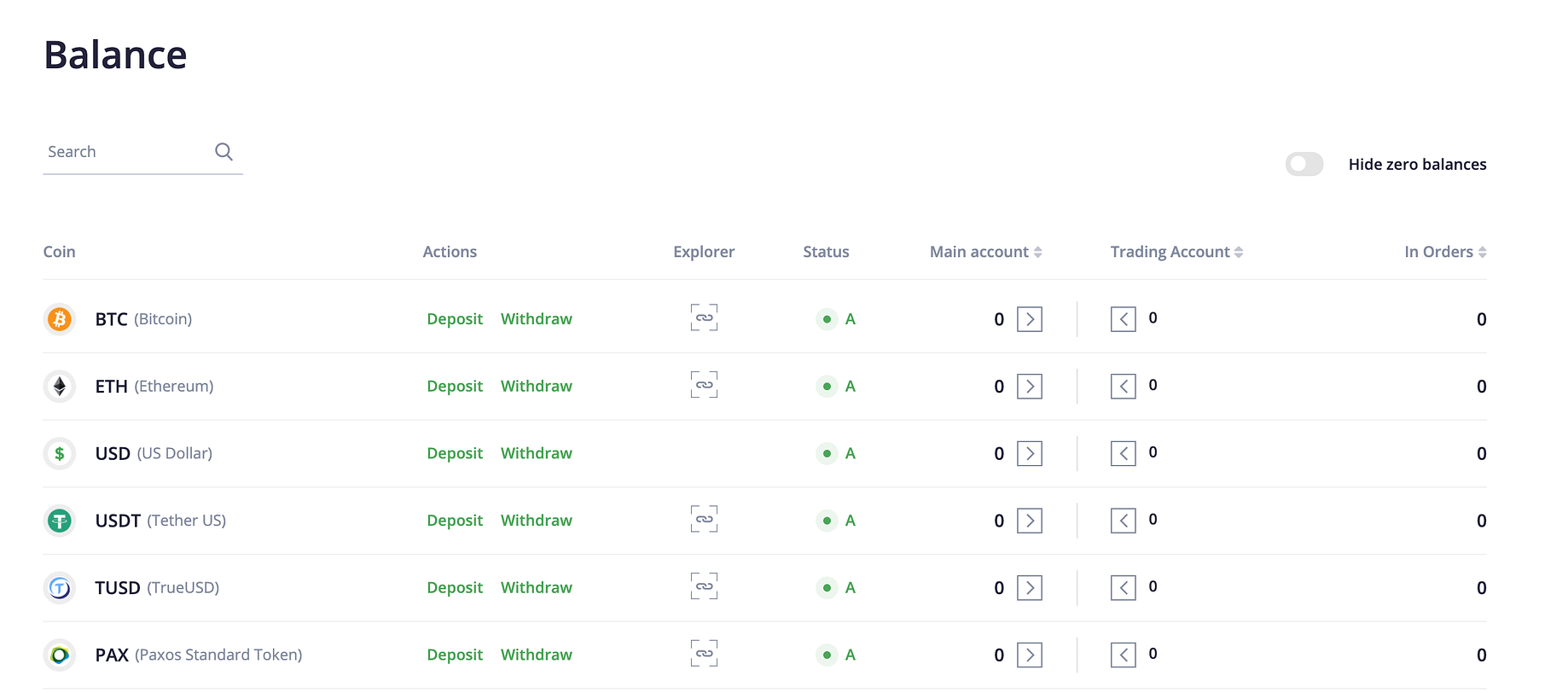1568x693 pixels.
Task: Click the Ethereum coin logo
Action: 60,387
